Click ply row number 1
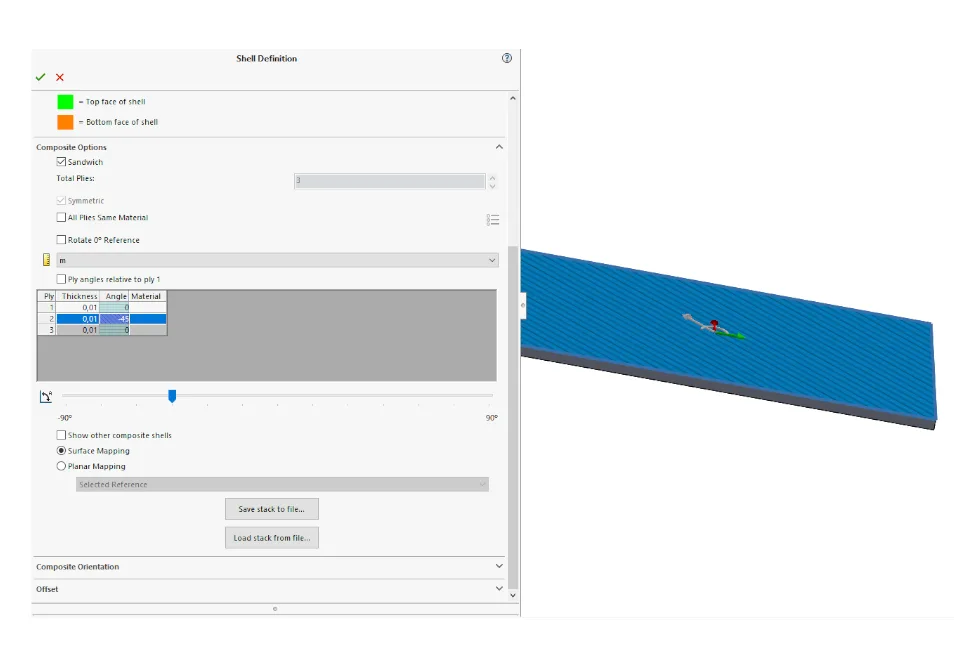Viewport: 954px width, 649px height. click(x=47, y=308)
